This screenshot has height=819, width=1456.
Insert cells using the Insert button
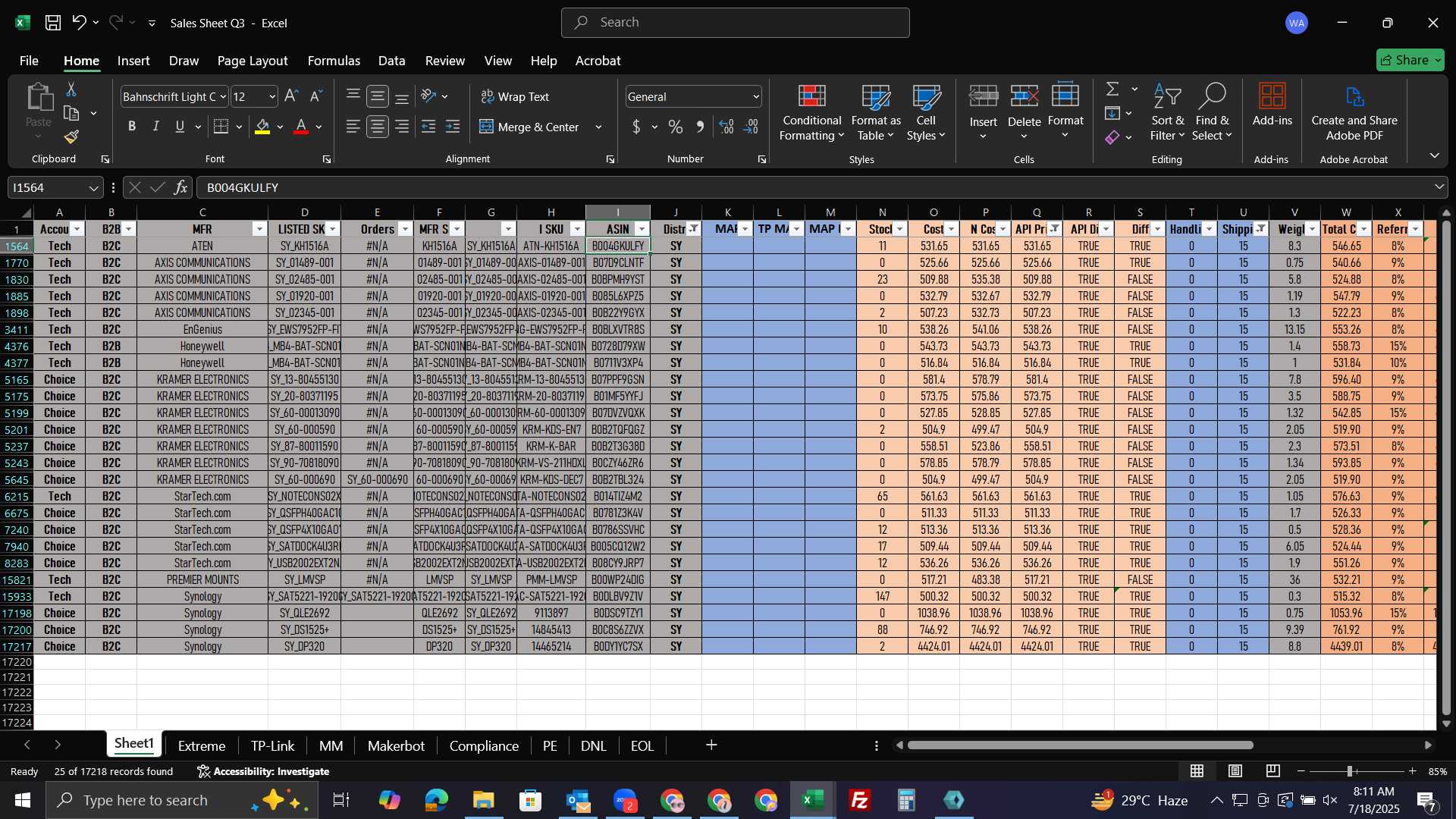click(x=983, y=112)
